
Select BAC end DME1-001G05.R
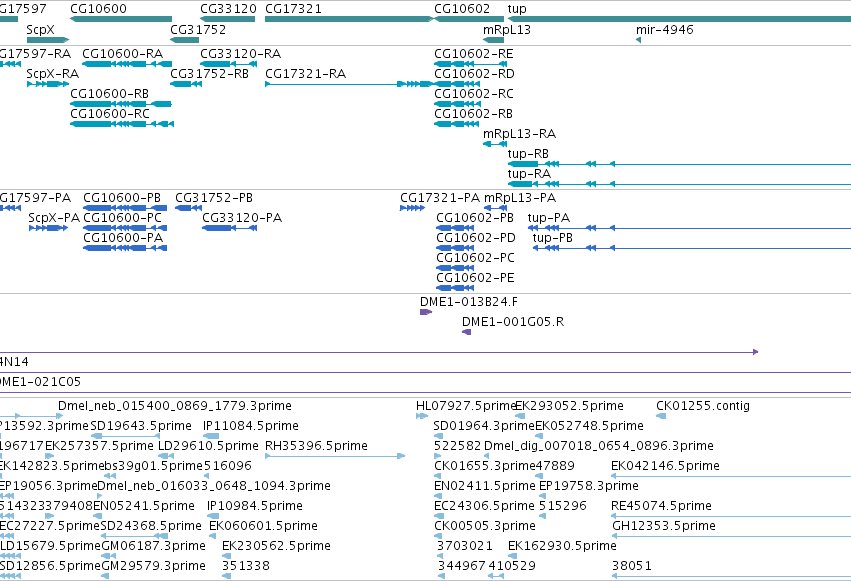pos(513,322)
